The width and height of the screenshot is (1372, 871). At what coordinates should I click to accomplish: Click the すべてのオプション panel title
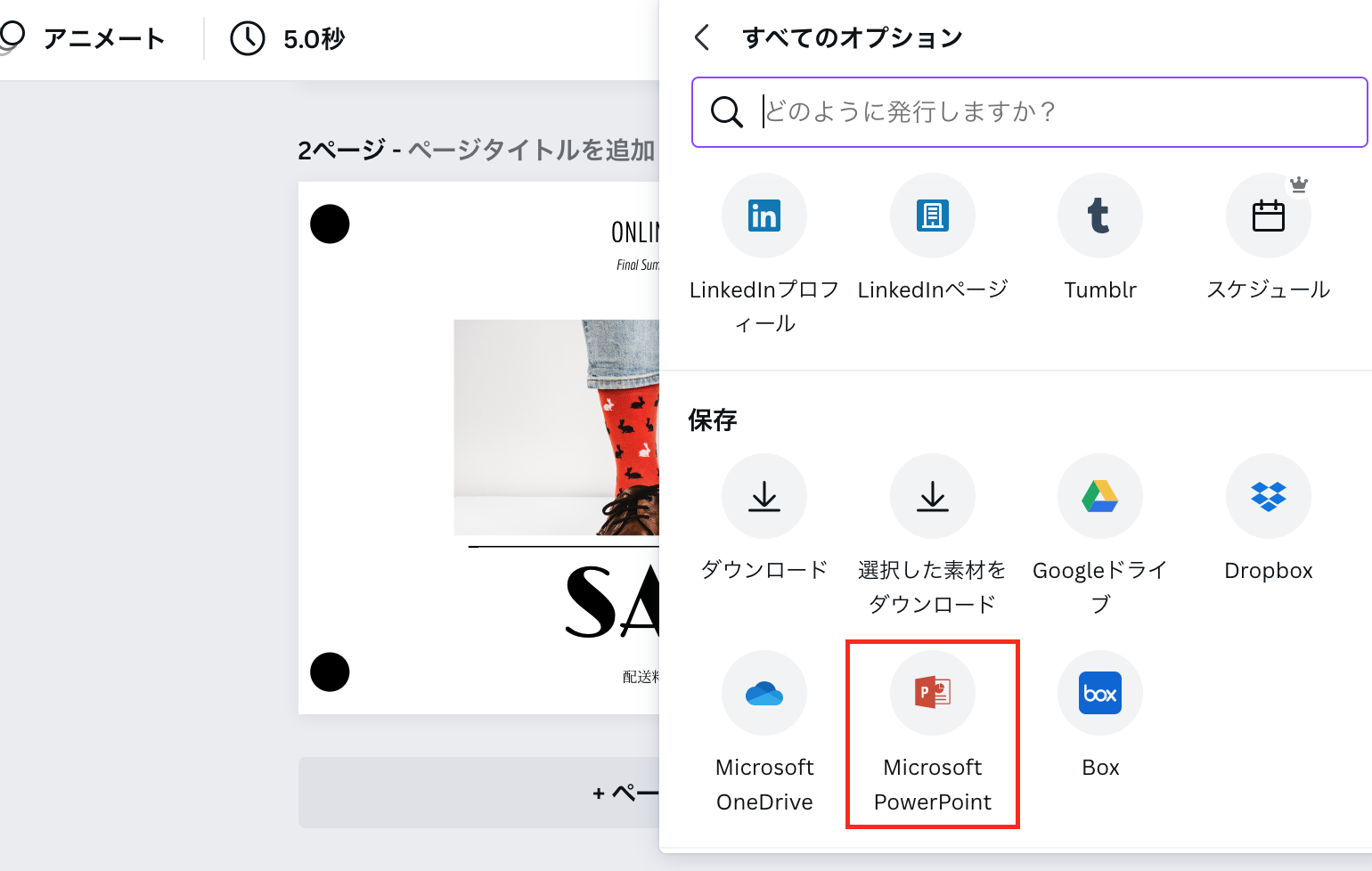point(853,37)
